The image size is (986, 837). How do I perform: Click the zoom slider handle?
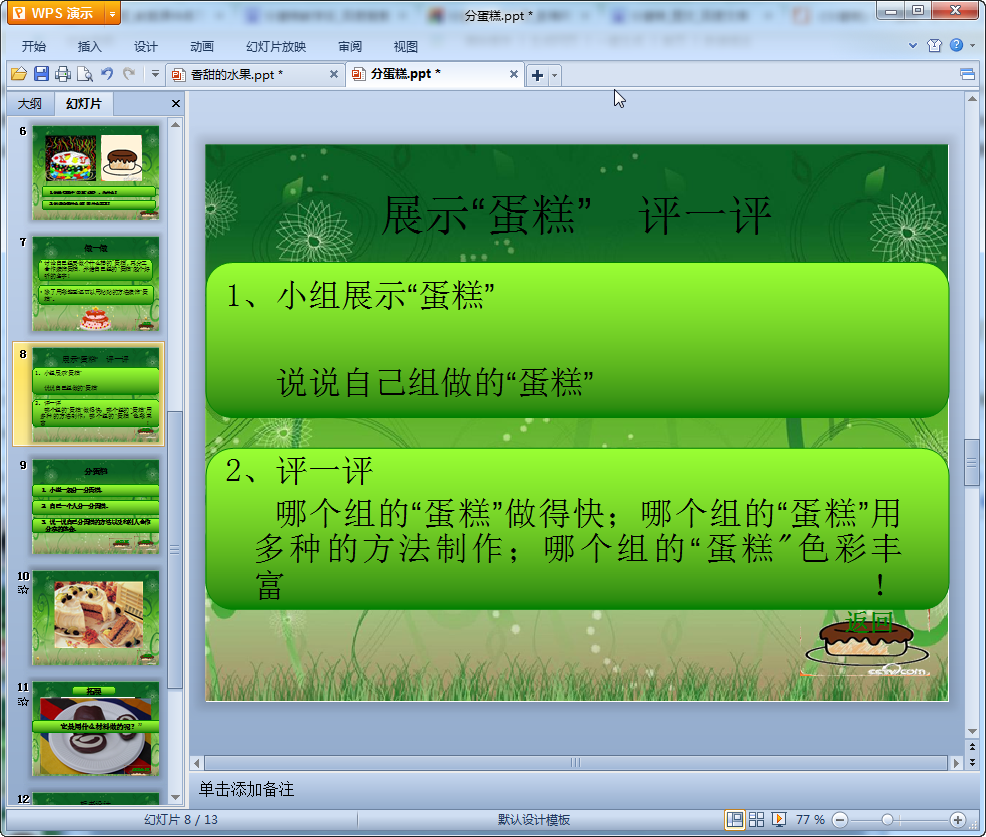(x=887, y=820)
